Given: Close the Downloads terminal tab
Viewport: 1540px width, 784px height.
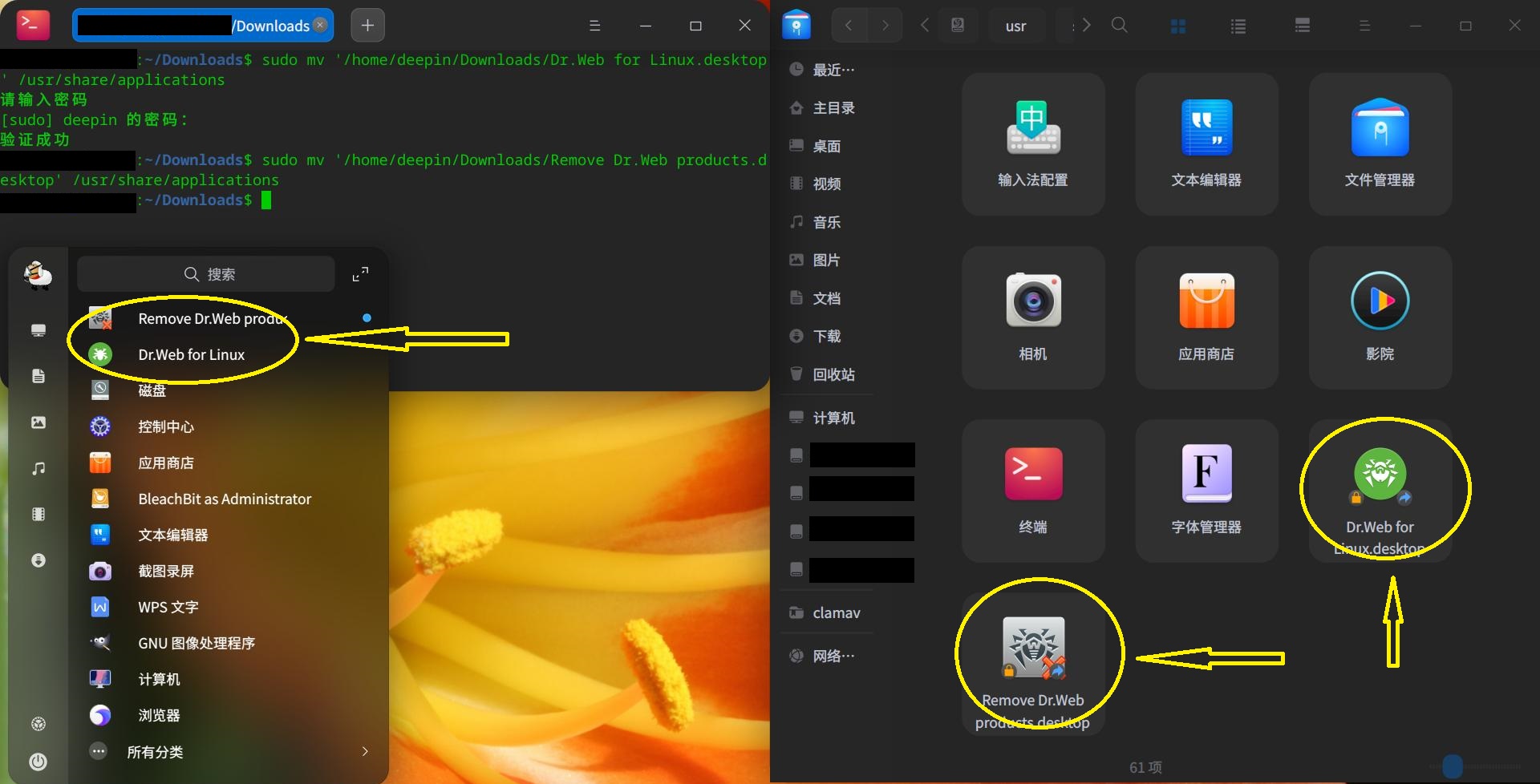Looking at the screenshot, I should tap(320, 25).
